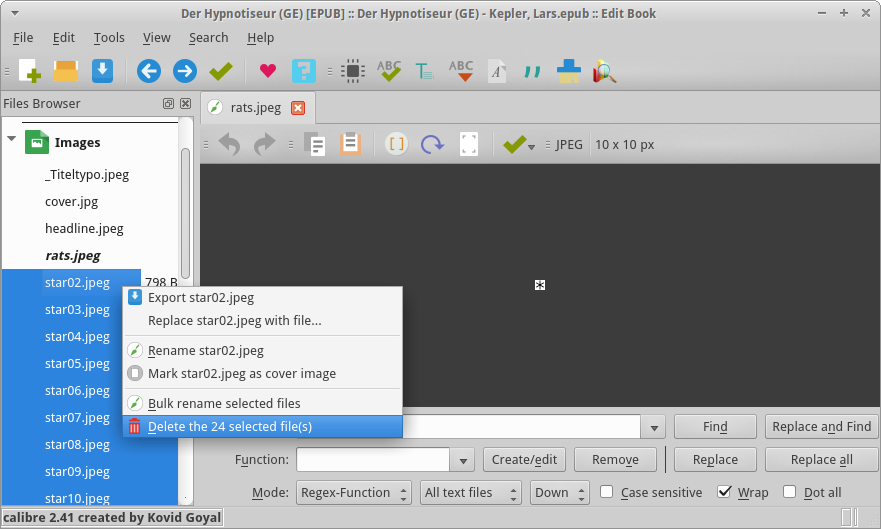Click the green checkmark checkpoint icon
This screenshot has width=881, height=529.
pyautogui.click(x=221, y=71)
